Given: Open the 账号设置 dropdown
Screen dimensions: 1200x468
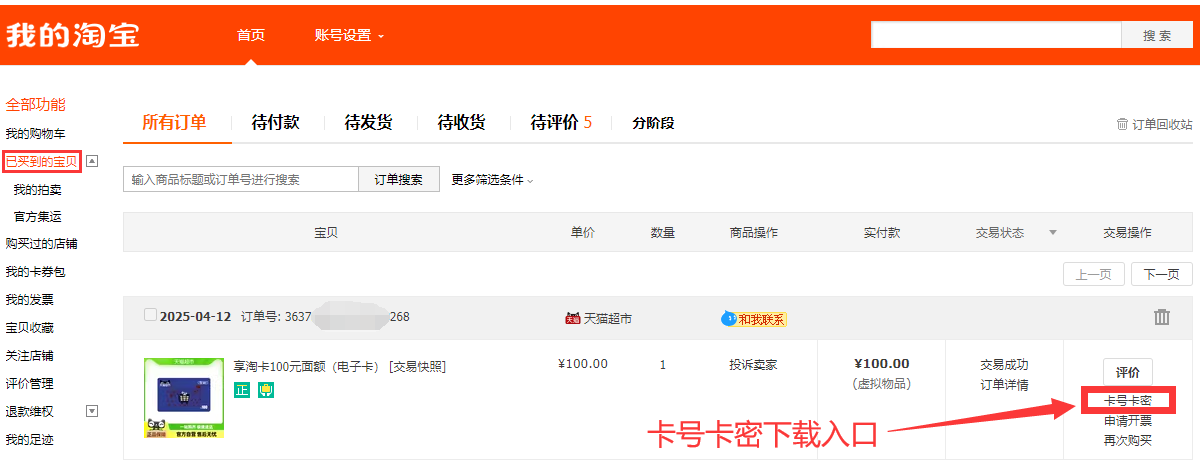Looking at the screenshot, I should [349, 35].
